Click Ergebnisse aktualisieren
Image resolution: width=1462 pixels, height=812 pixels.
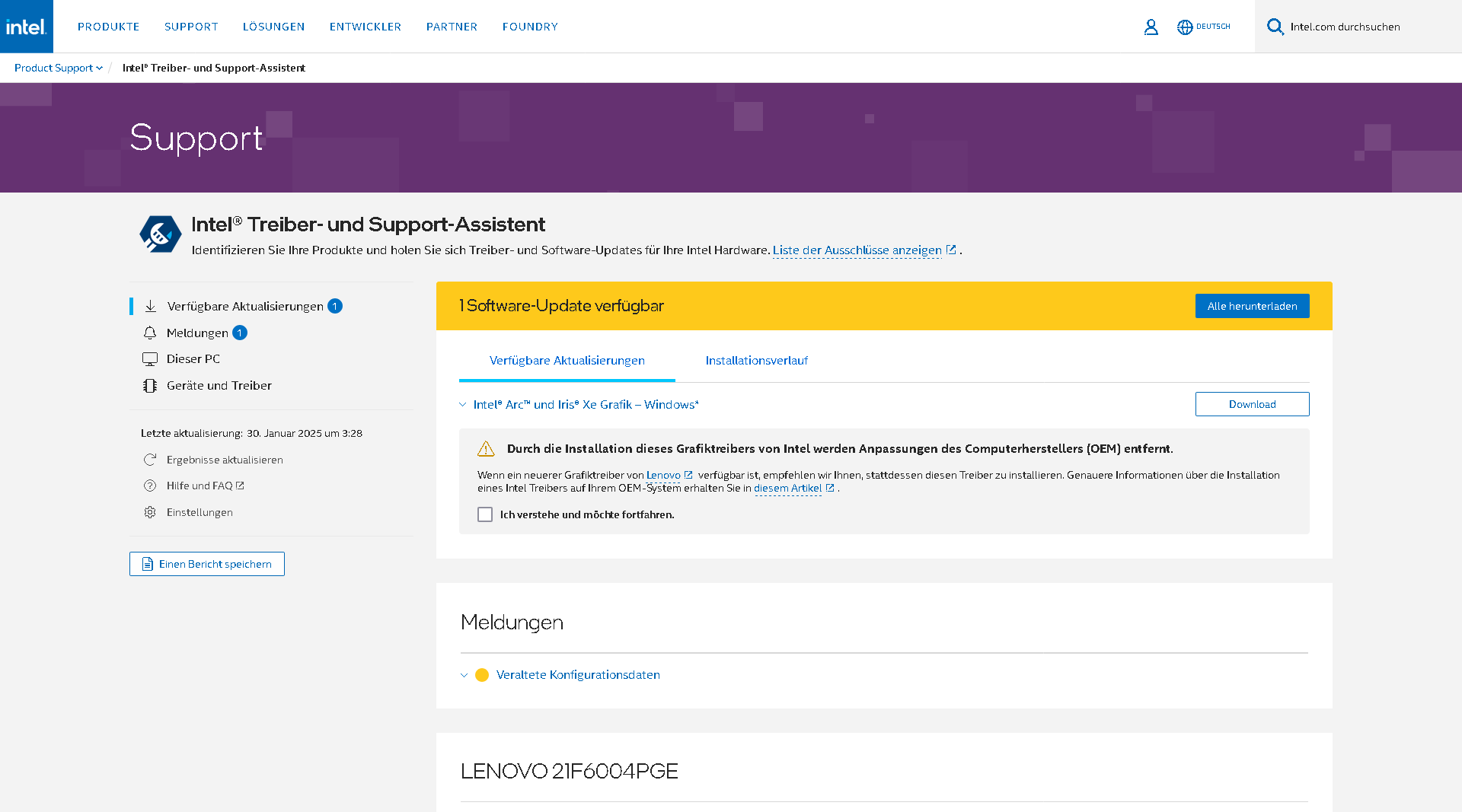tap(225, 460)
